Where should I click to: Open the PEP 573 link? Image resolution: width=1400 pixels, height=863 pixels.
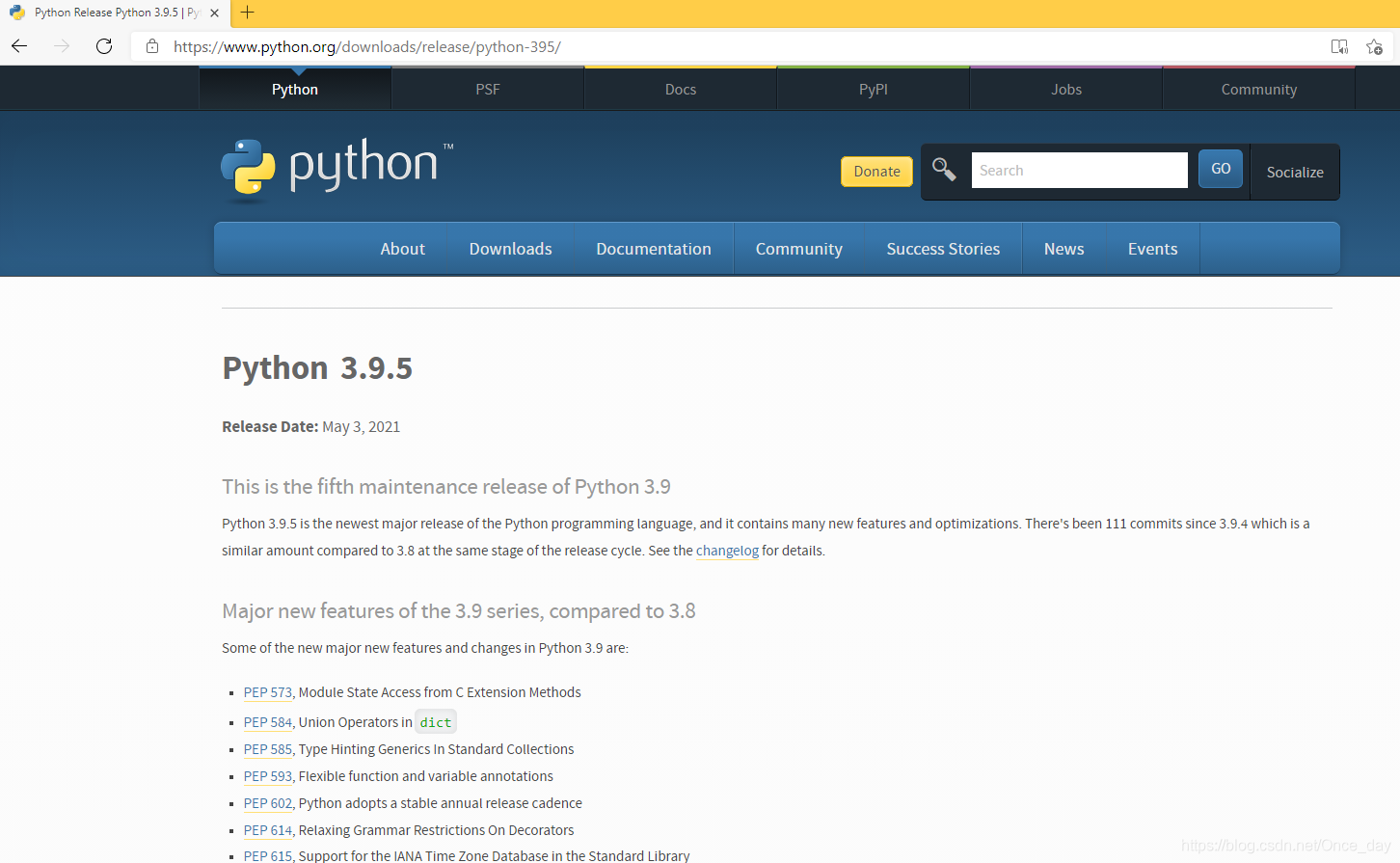coord(267,692)
